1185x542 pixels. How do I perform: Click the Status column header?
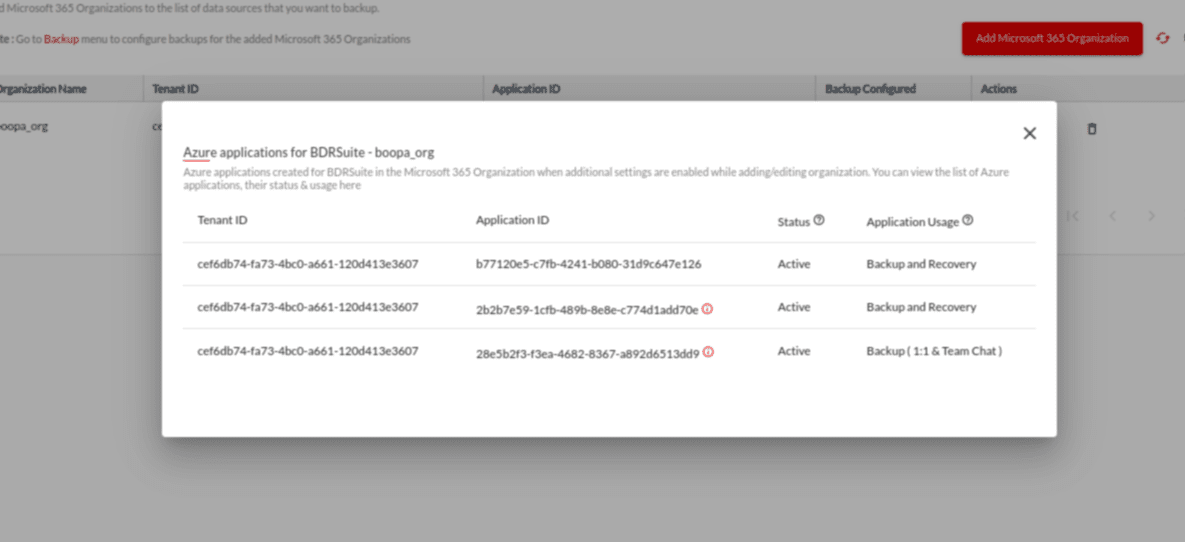[794, 221]
